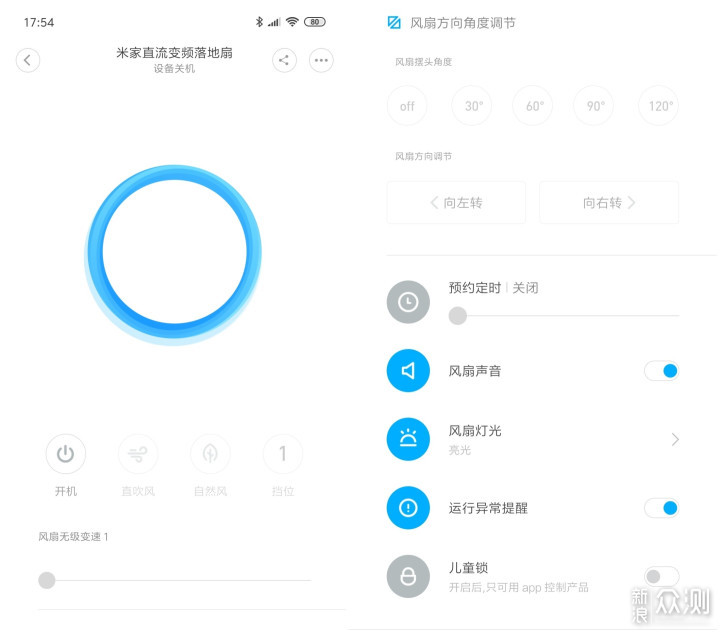
Task: Click the 预约定时 timer slider handle
Action: (x=457, y=316)
